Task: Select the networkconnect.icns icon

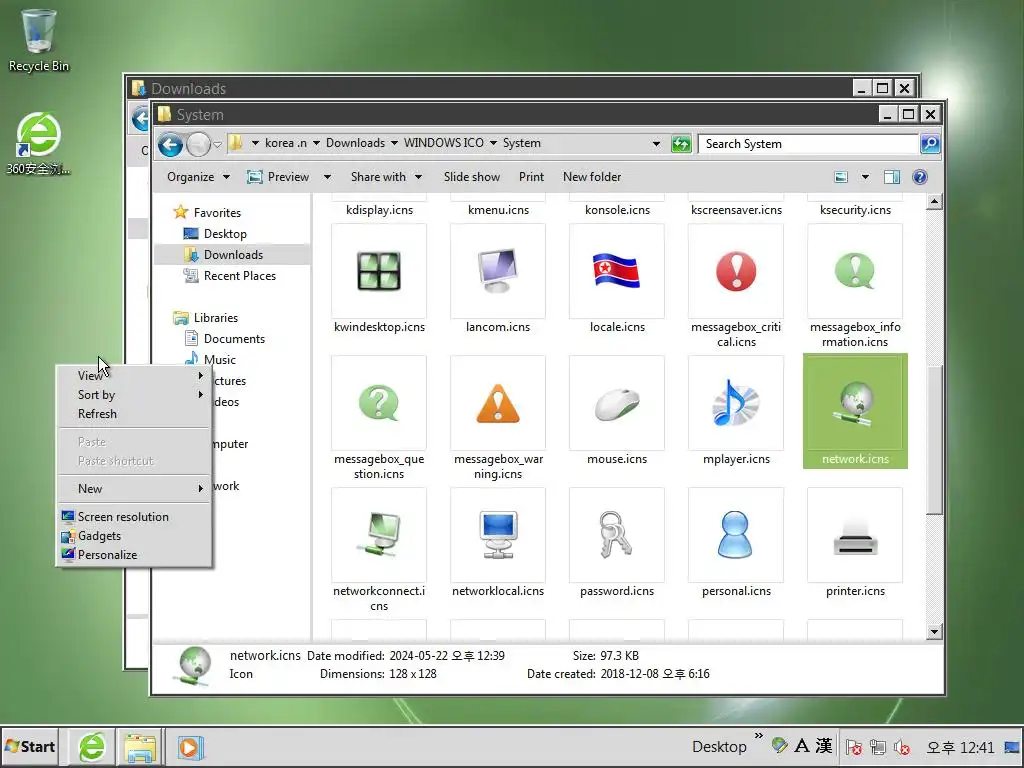Action: pyautogui.click(x=379, y=535)
